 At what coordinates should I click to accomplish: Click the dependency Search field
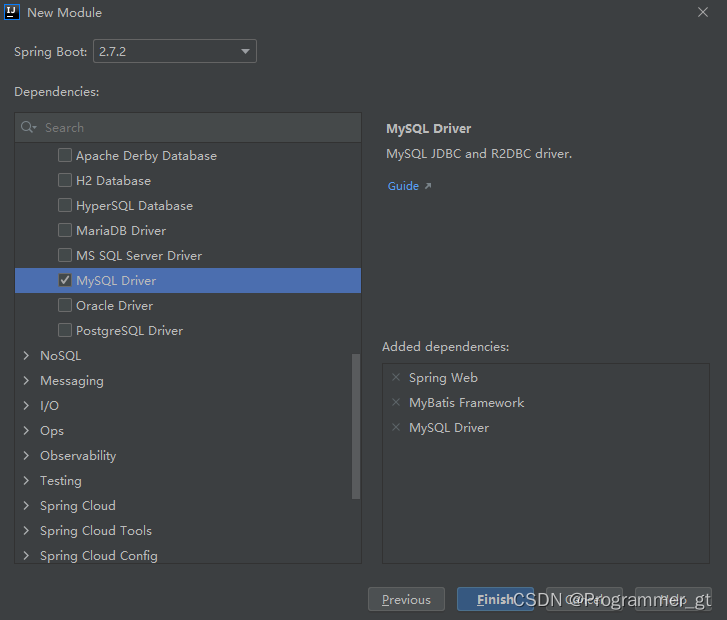point(188,128)
